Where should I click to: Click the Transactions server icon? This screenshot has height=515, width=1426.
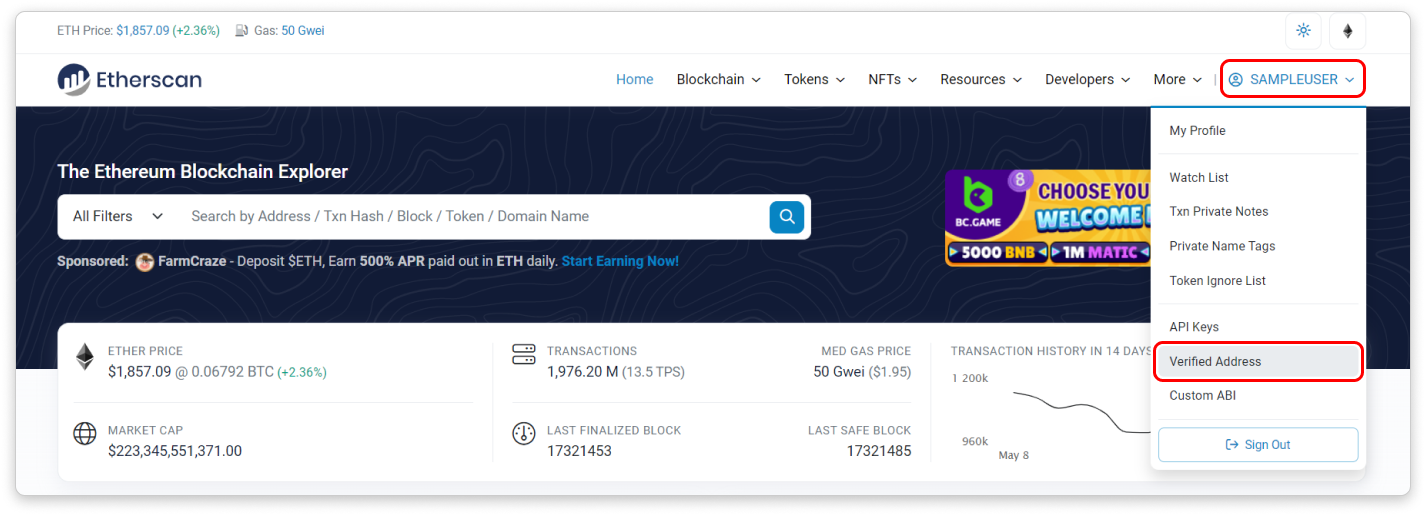524,355
